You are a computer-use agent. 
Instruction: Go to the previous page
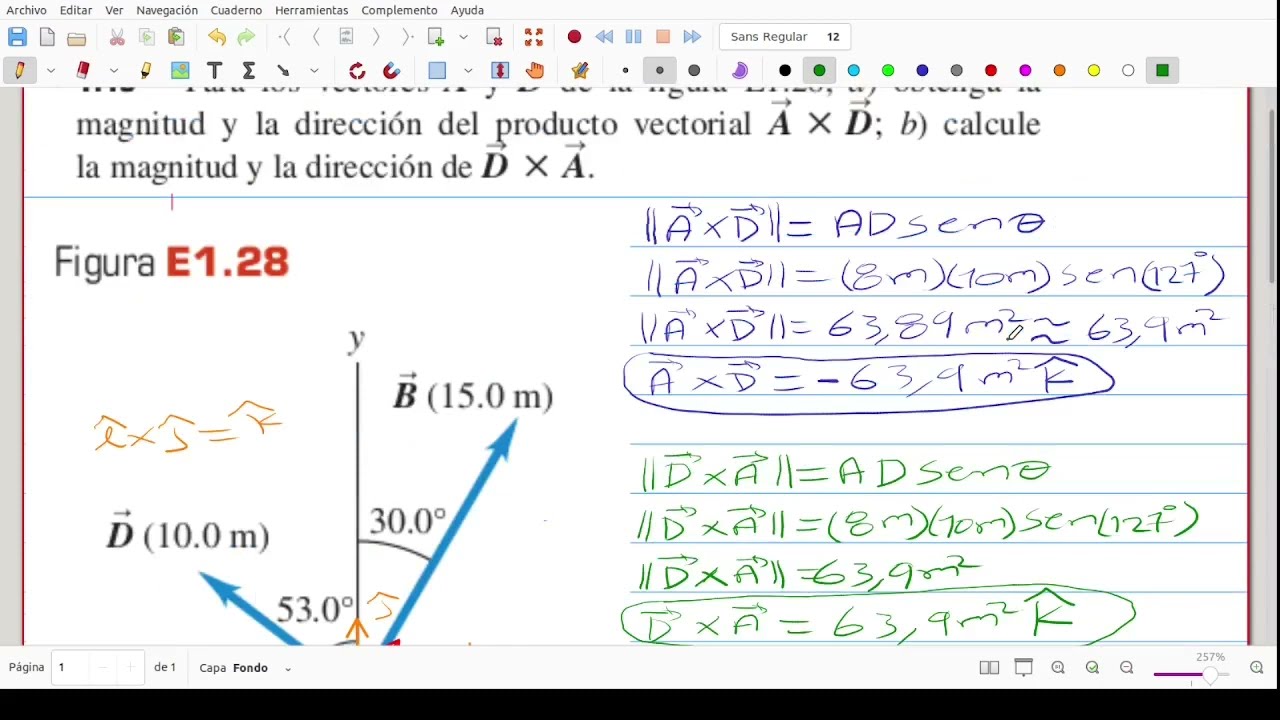[316, 37]
